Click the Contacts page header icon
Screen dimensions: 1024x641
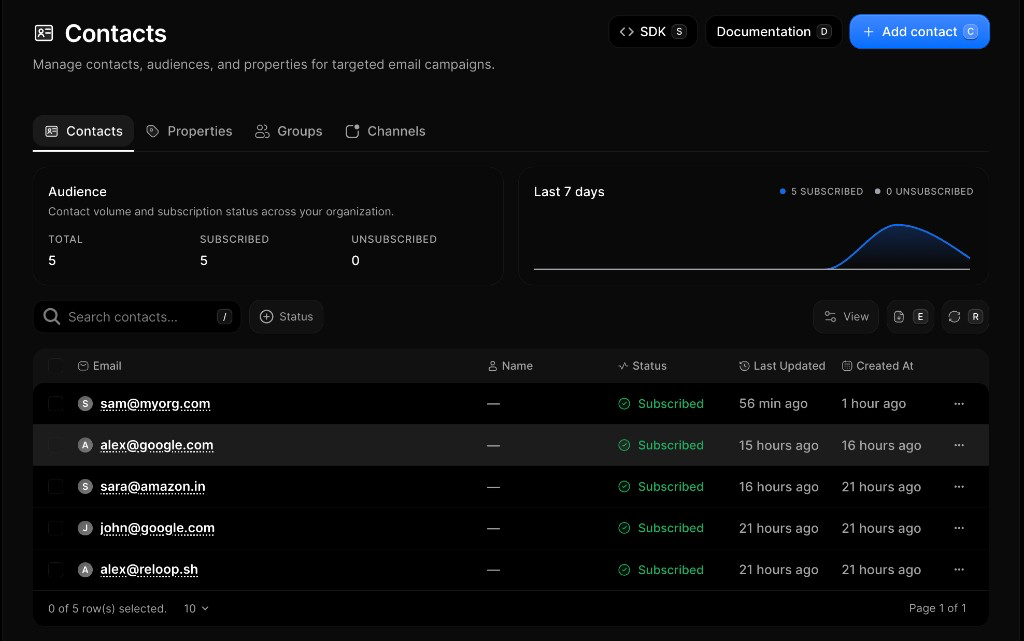44,33
